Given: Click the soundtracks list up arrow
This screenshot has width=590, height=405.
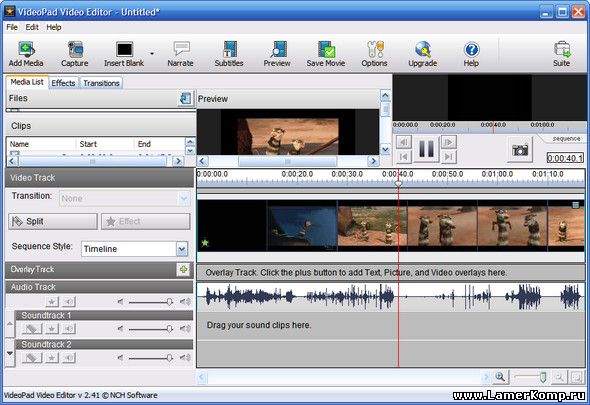Looking at the screenshot, I should pyautogui.click(x=10, y=324).
